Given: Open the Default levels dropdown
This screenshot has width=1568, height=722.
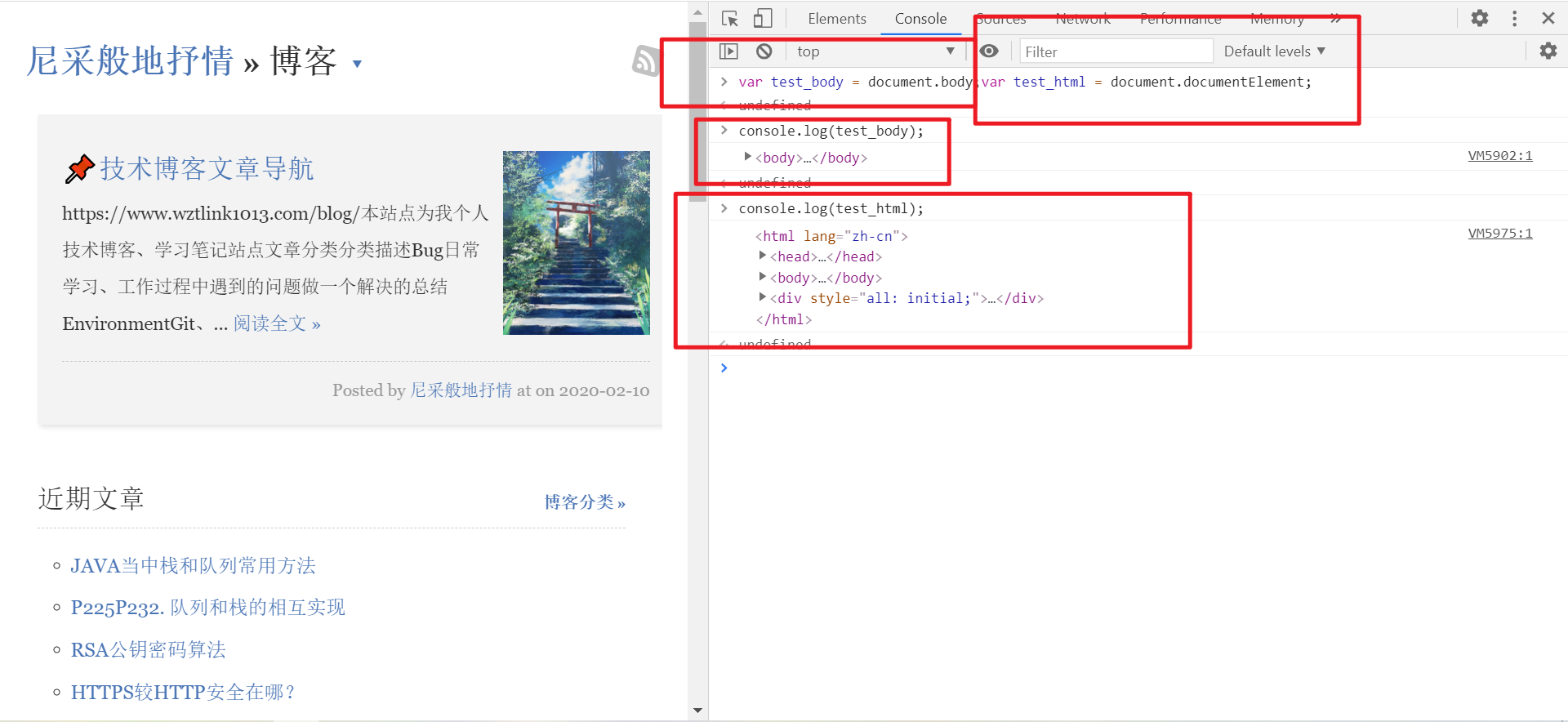Looking at the screenshot, I should click(1274, 51).
